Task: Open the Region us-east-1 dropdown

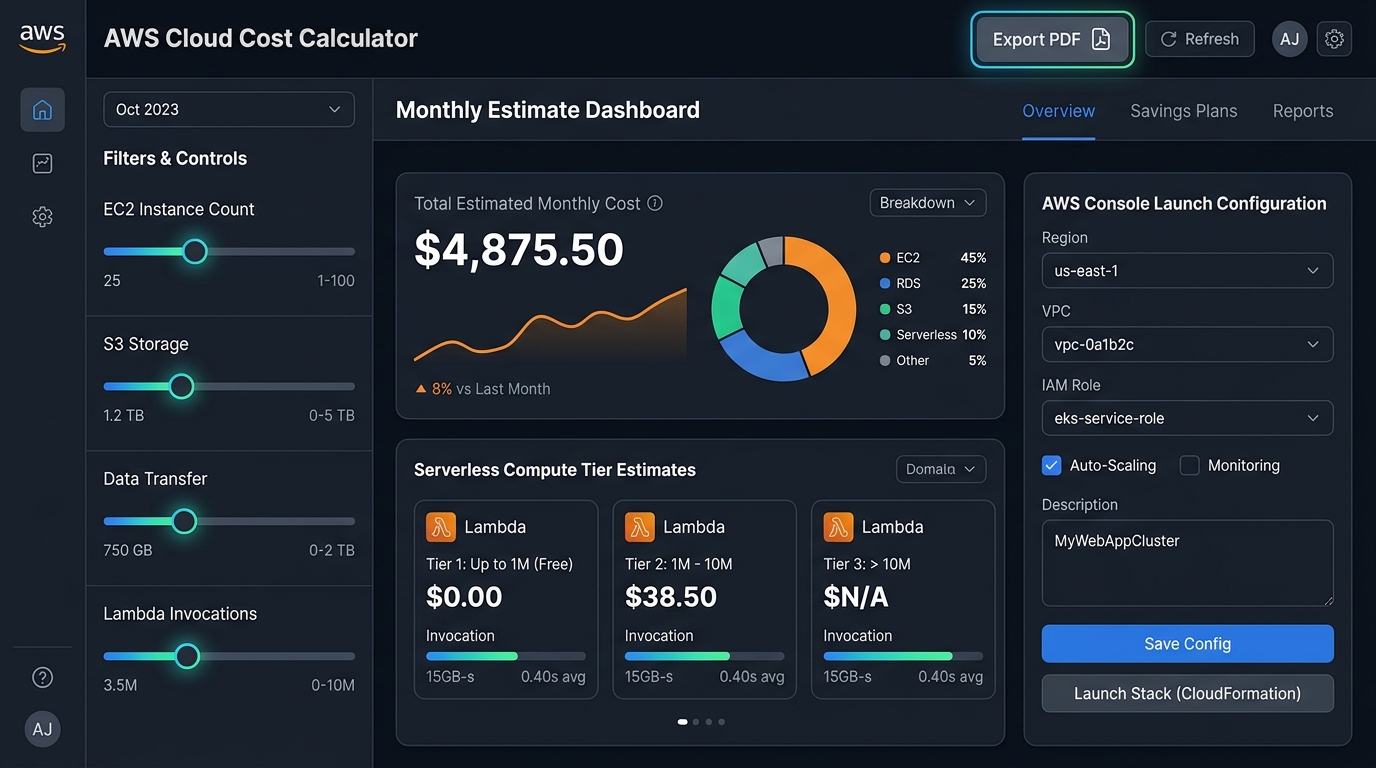Action: [1187, 271]
